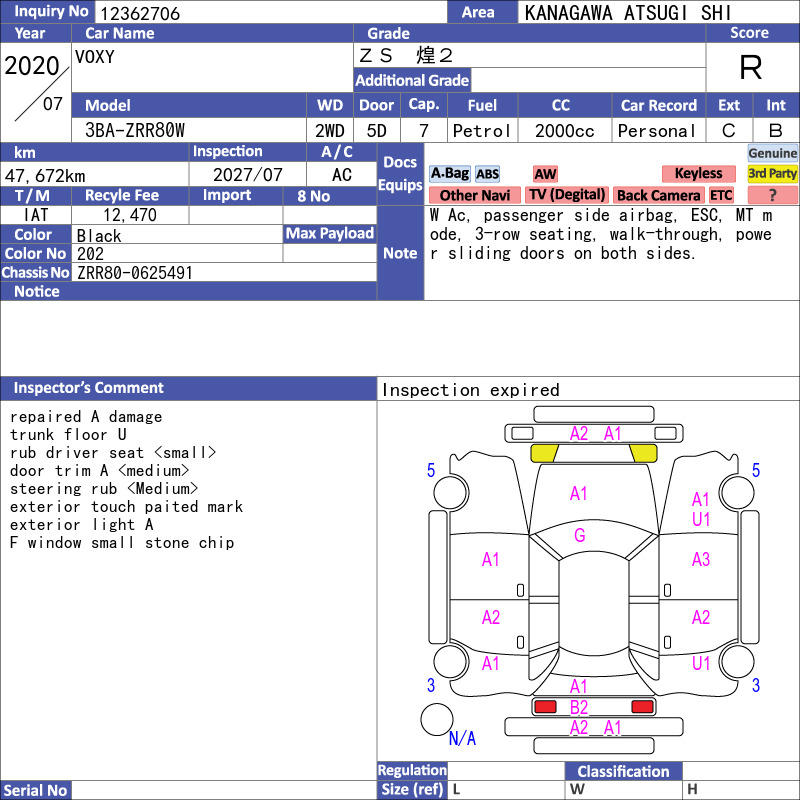The height and width of the screenshot is (800, 800).
Task: Click the right red tail light
Action: [x=642, y=707]
